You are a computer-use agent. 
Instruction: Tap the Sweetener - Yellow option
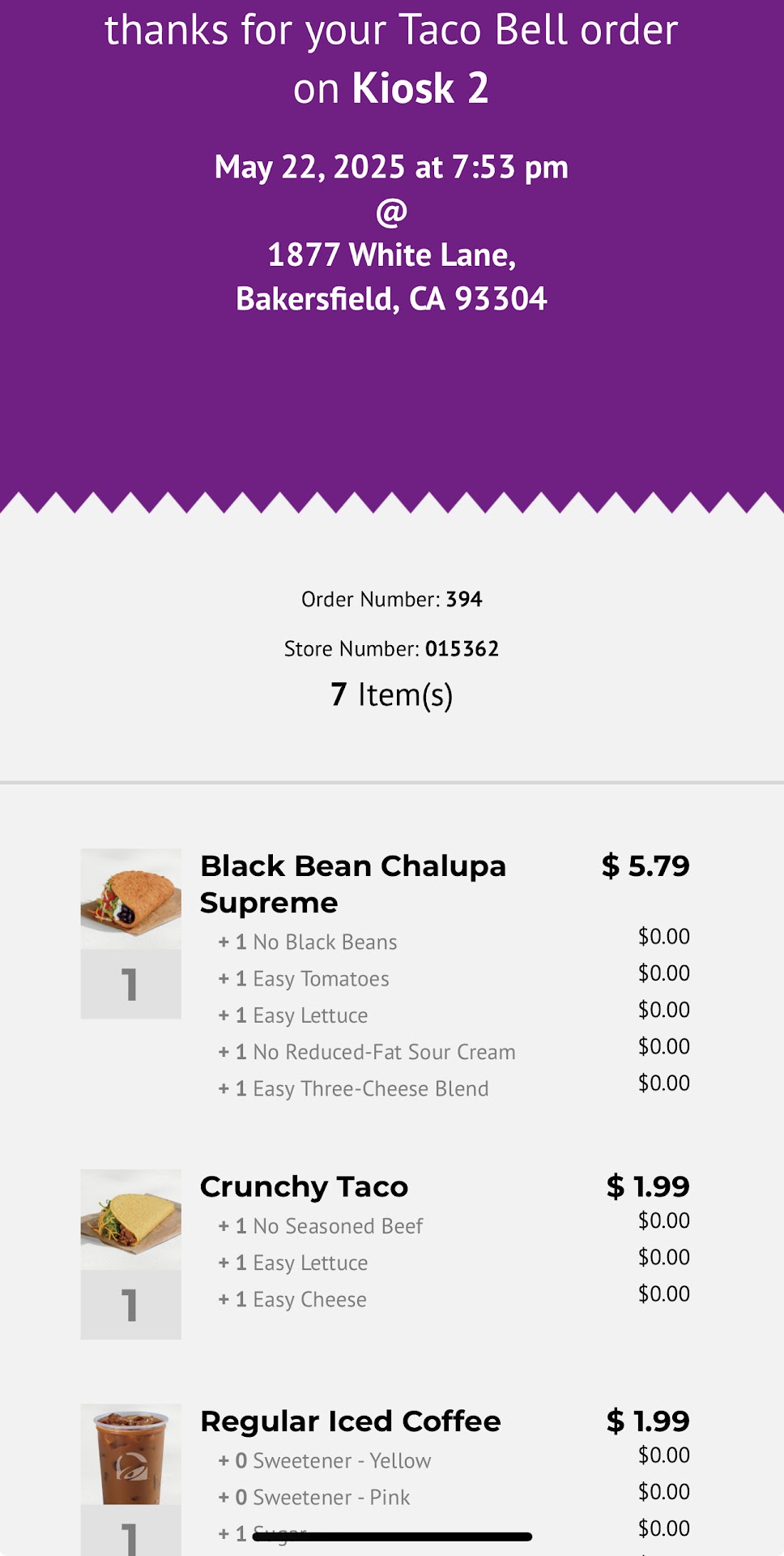pos(341,1461)
